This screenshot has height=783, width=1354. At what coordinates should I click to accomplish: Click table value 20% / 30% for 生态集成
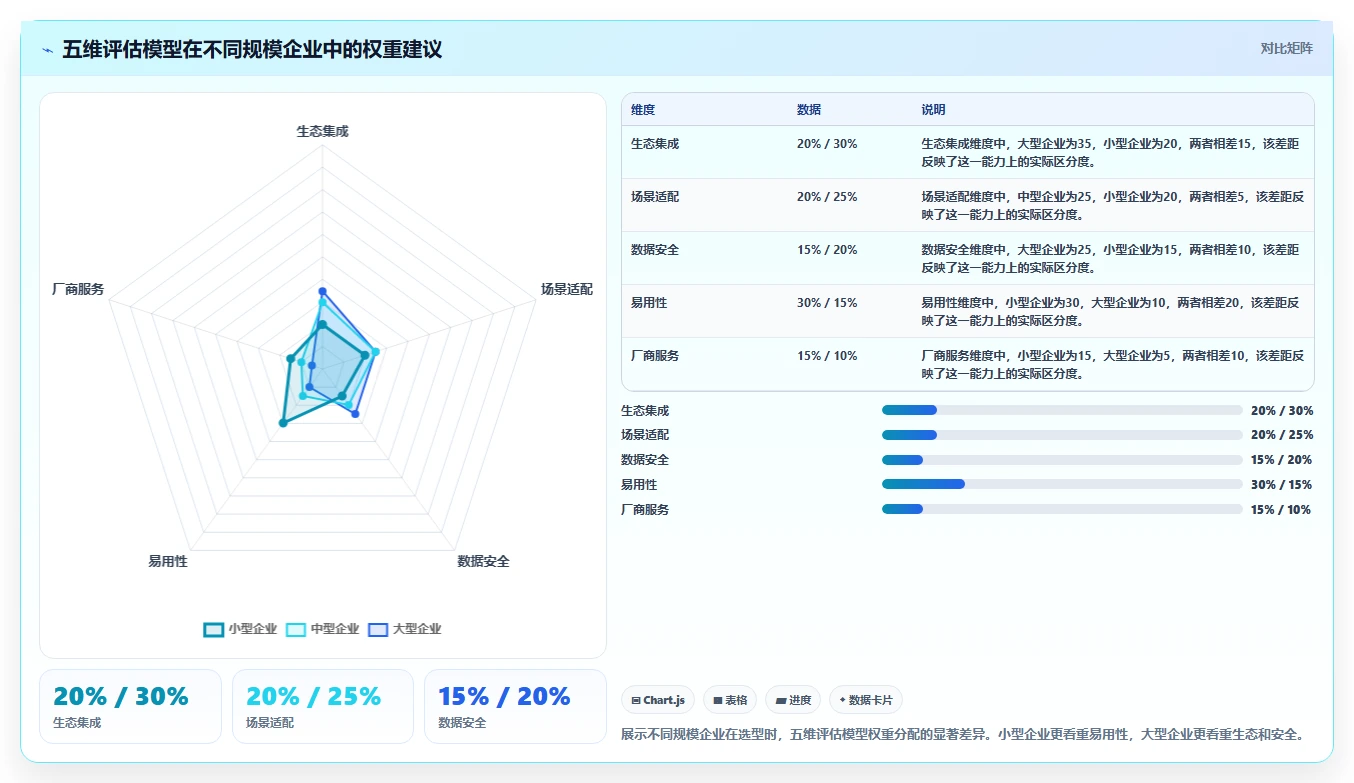[x=827, y=144]
